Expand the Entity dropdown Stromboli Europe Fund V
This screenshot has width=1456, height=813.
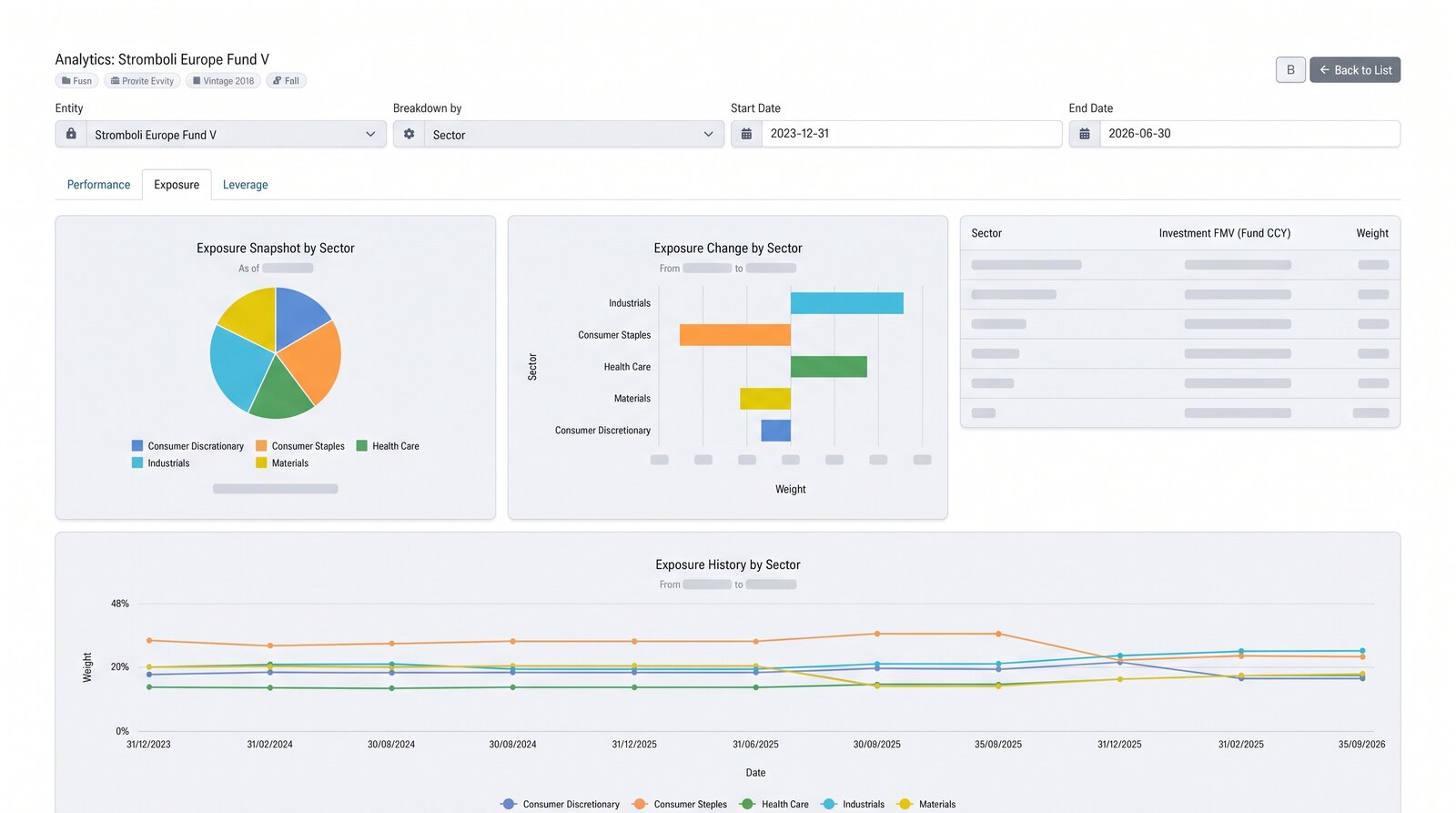[236, 135]
